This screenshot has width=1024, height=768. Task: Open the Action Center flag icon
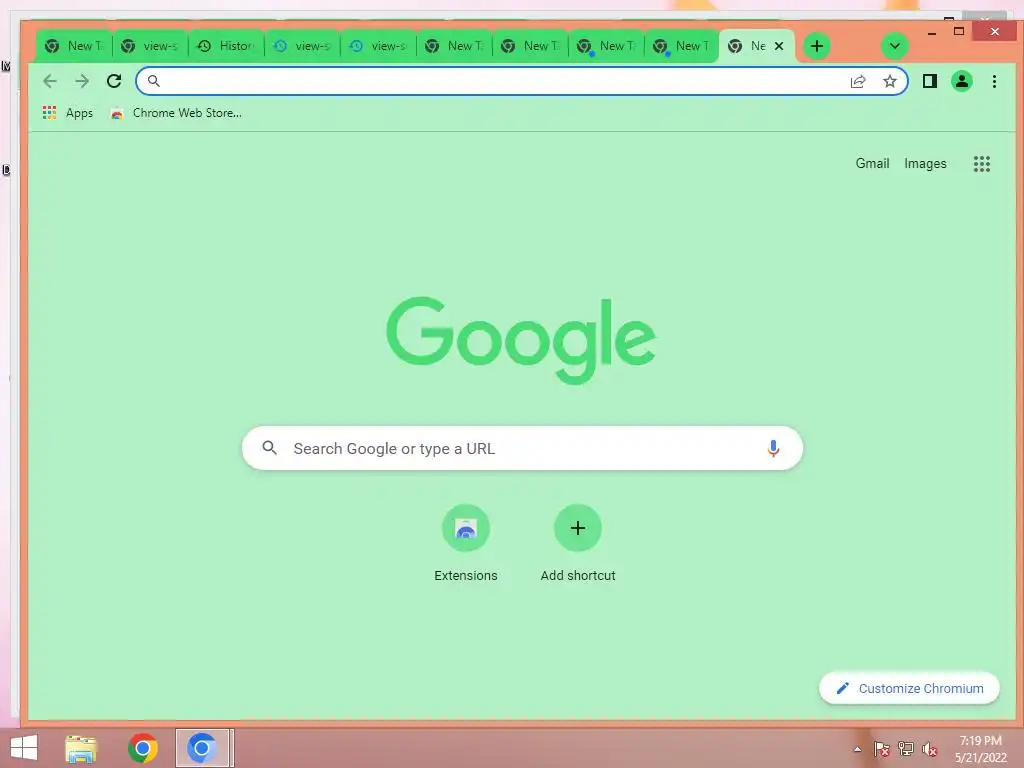881,749
